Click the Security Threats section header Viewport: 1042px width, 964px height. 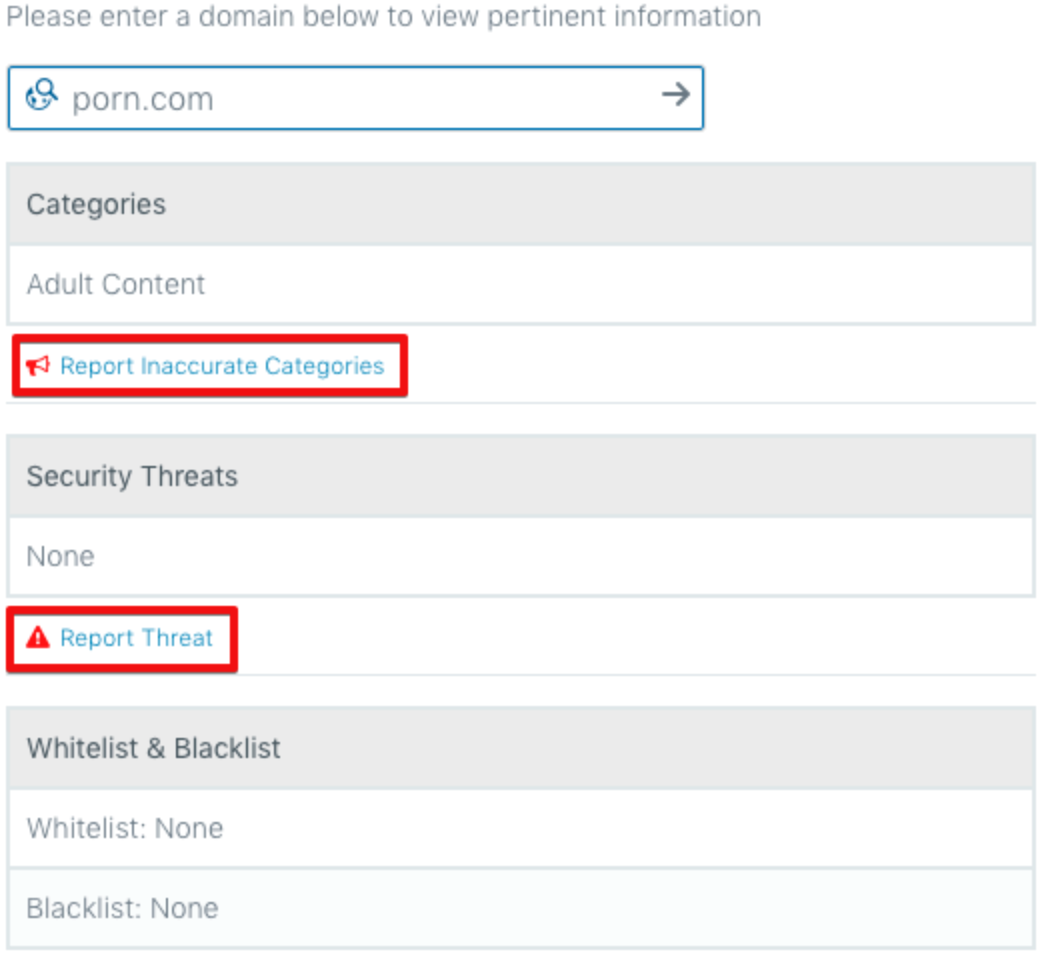521,476
